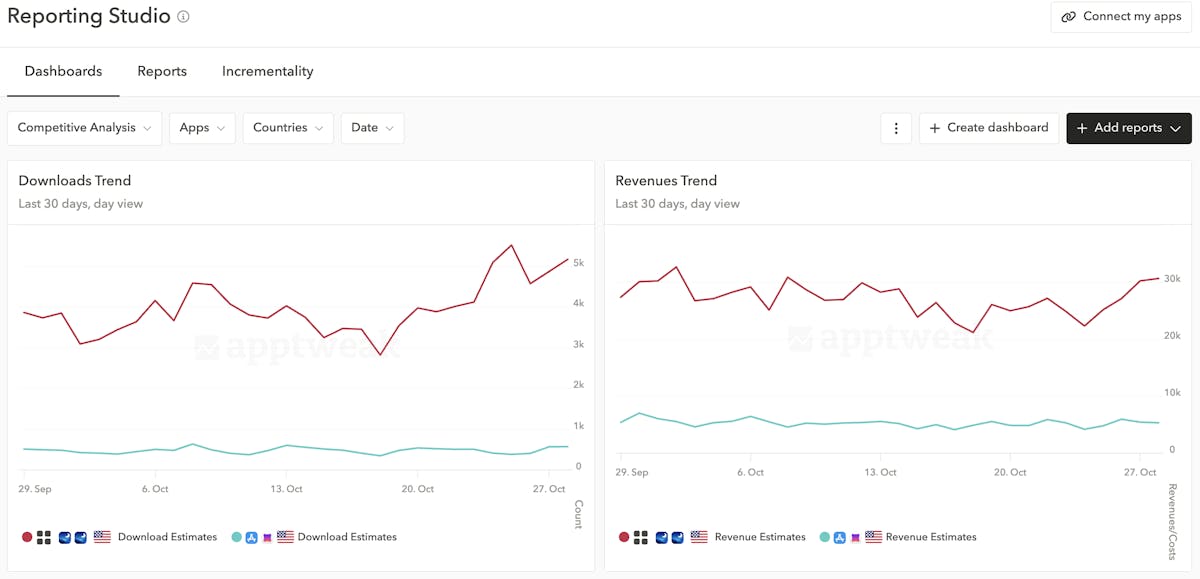Open the Date filter dropdown
This screenshot has width=1200, height=579.
372,128
